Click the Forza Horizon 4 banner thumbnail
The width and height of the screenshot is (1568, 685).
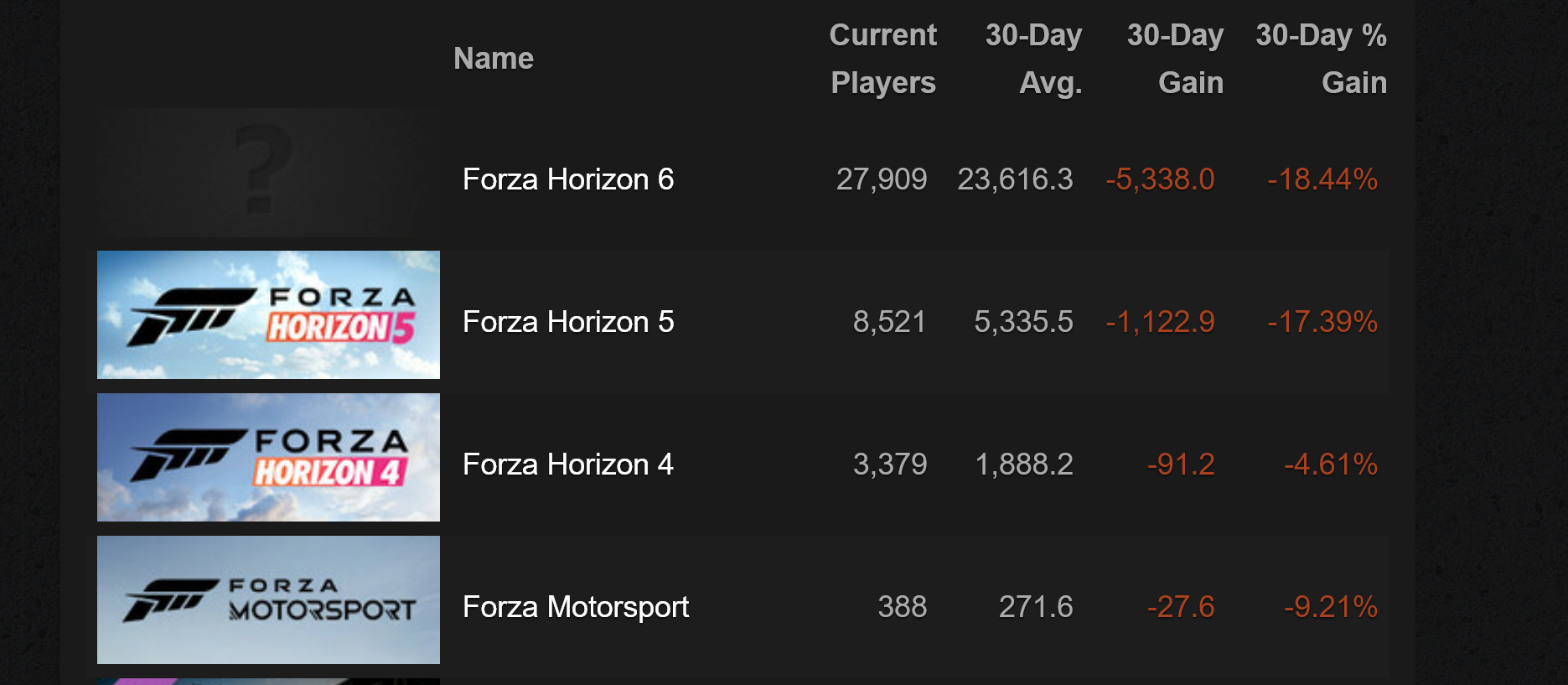[x=268, y=457]
